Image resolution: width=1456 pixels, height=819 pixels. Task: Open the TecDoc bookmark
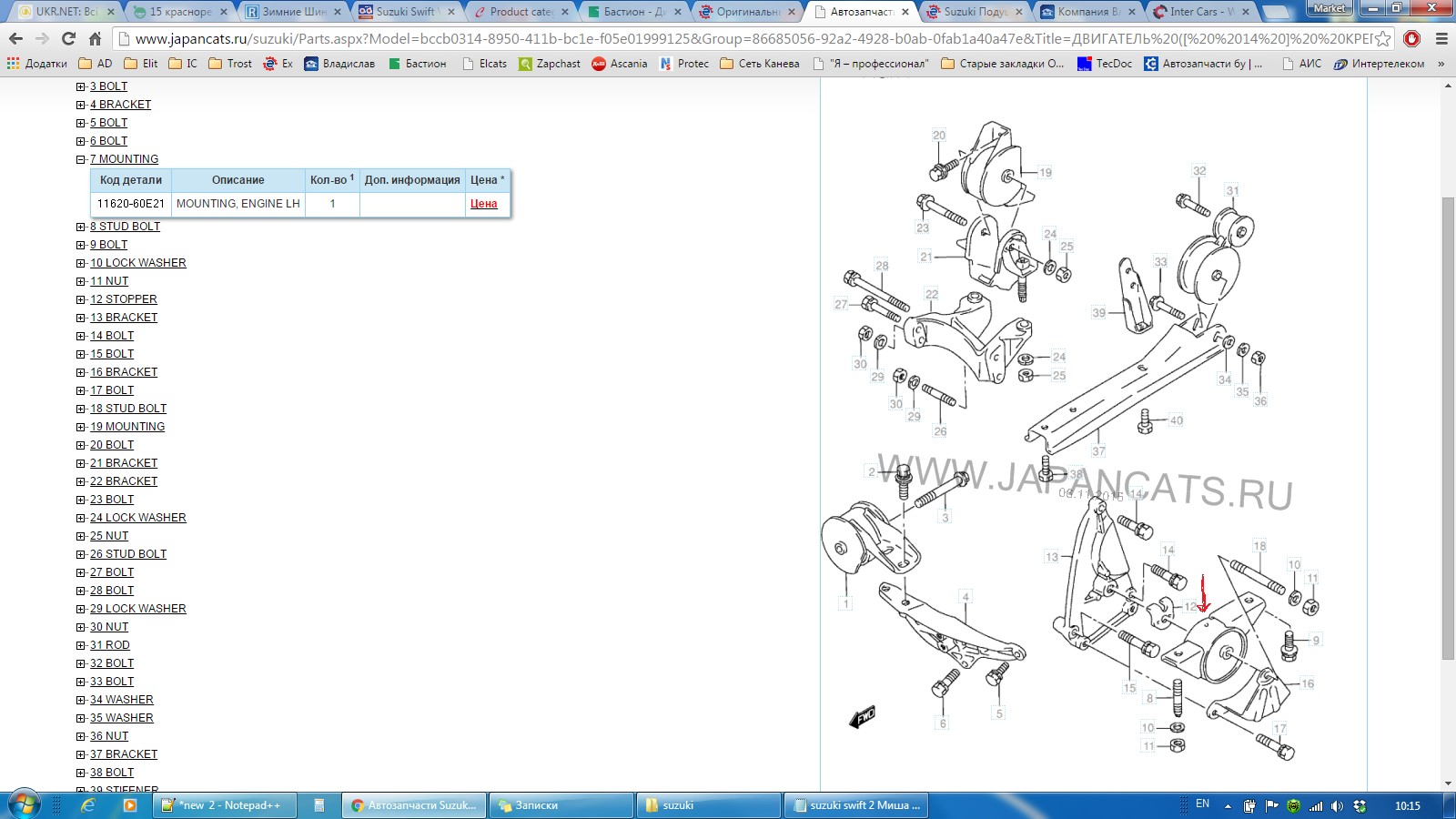(1105, 64)
